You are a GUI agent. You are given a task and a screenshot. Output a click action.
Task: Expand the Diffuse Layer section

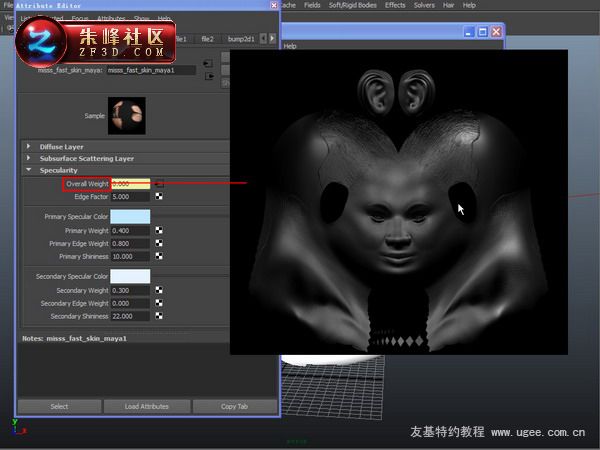(28, 147)
